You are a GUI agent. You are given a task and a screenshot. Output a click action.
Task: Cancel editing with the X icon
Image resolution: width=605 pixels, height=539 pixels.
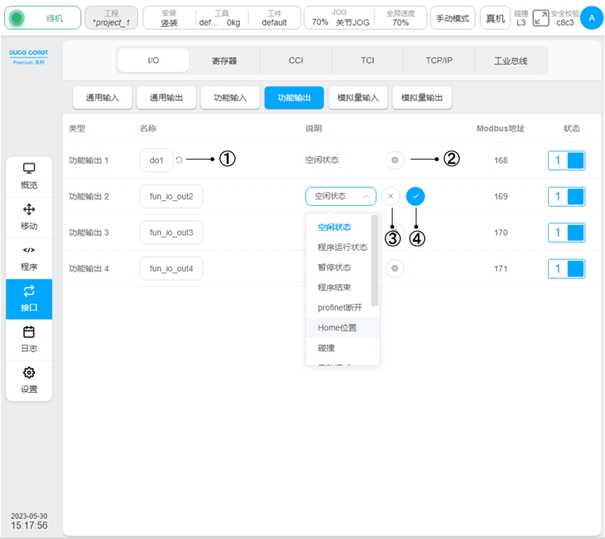point(391,196)
